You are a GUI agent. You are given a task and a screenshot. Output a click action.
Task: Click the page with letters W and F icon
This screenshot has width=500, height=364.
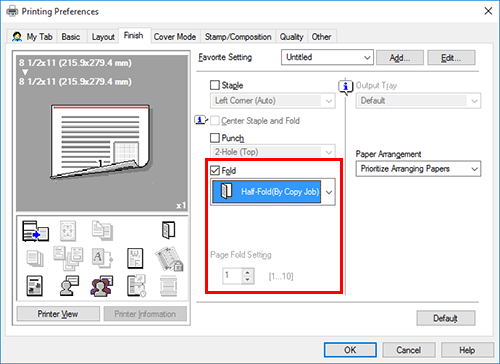(135, 258)
